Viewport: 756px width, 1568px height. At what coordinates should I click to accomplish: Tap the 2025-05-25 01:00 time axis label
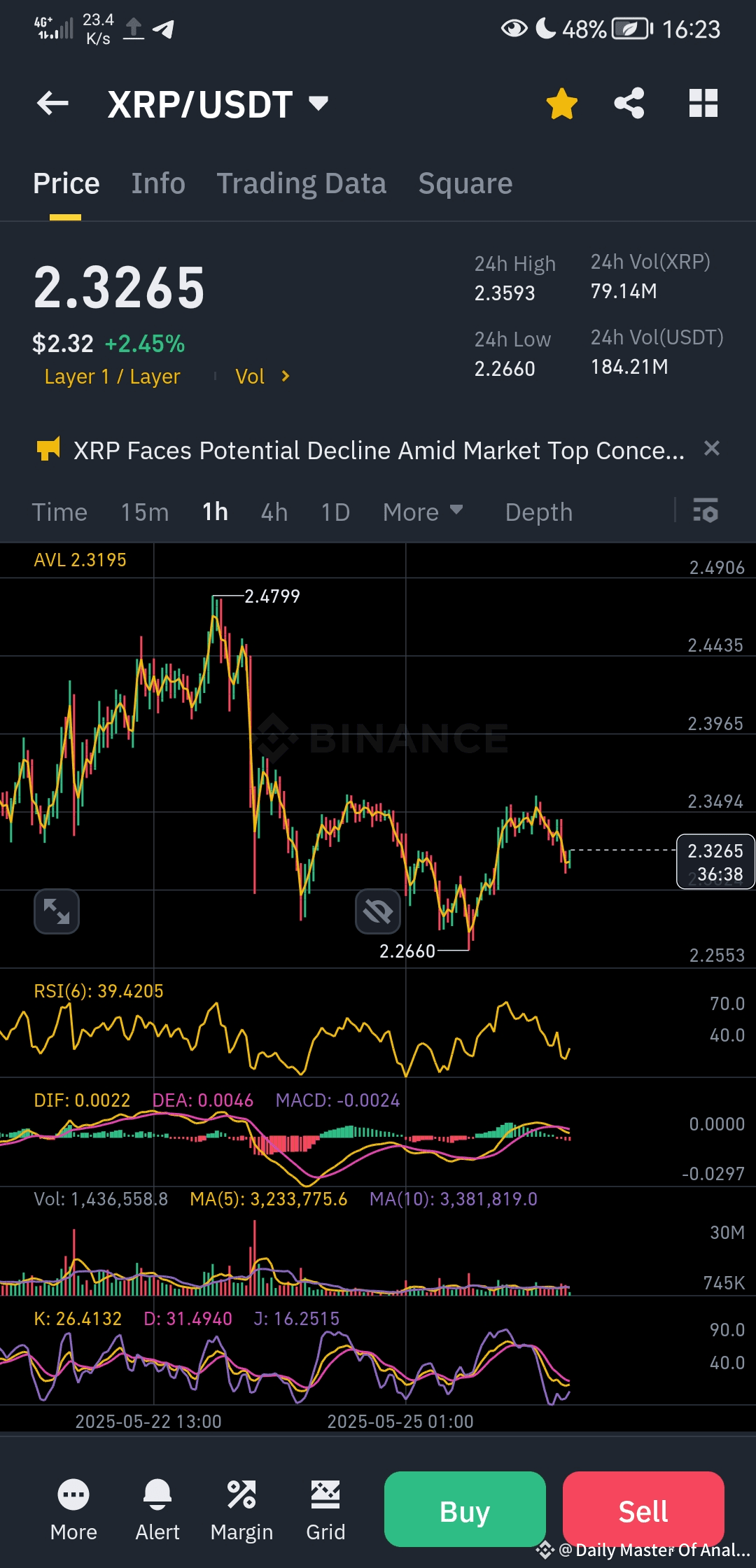400,1422
